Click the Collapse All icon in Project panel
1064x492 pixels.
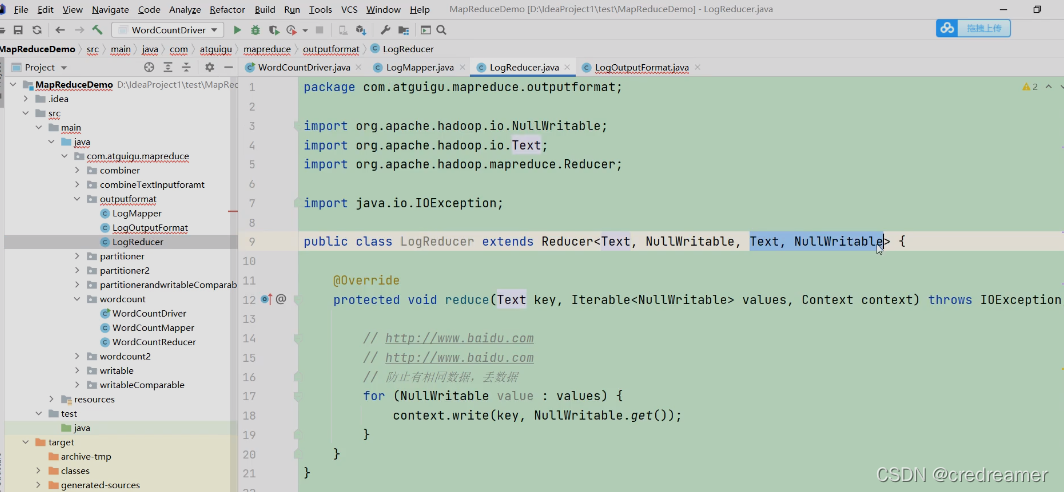(x=187, y=67)
